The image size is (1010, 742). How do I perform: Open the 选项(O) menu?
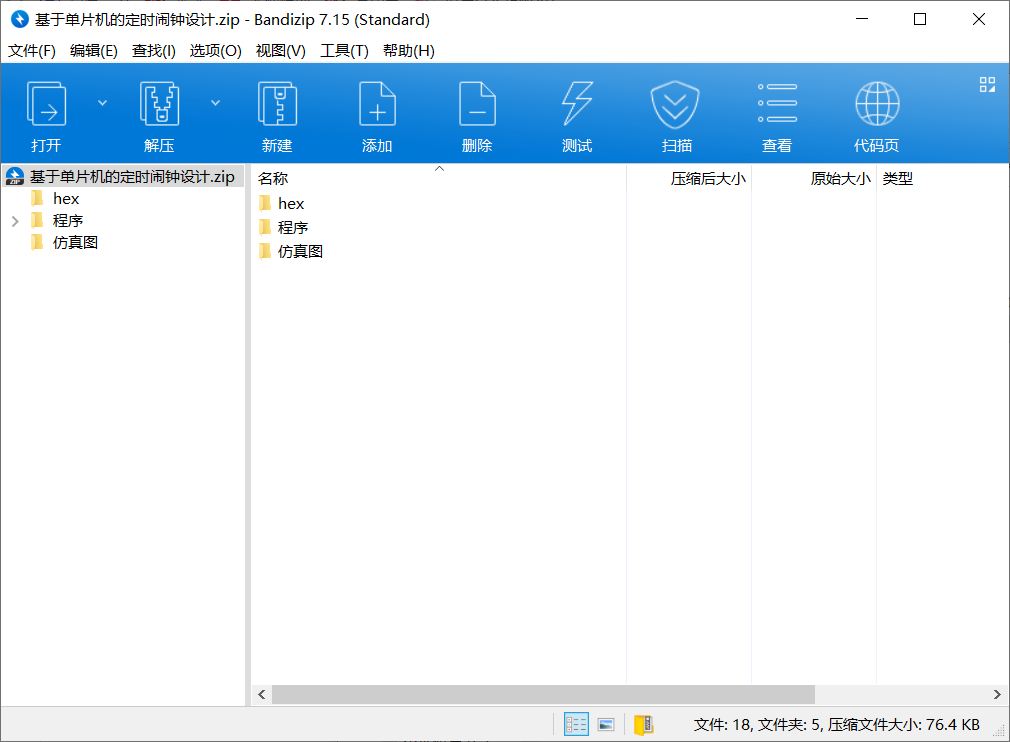[x=216, y=51]
